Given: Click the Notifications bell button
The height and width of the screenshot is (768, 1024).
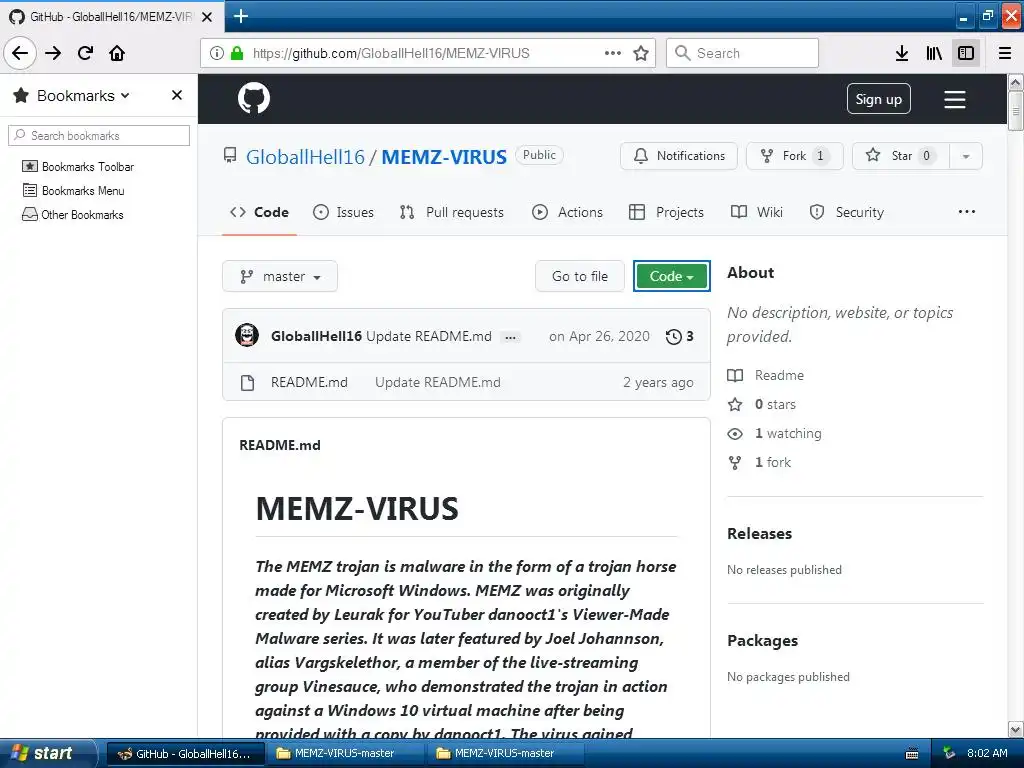Looking at the screenshot, I should click(x=679, y=156).
